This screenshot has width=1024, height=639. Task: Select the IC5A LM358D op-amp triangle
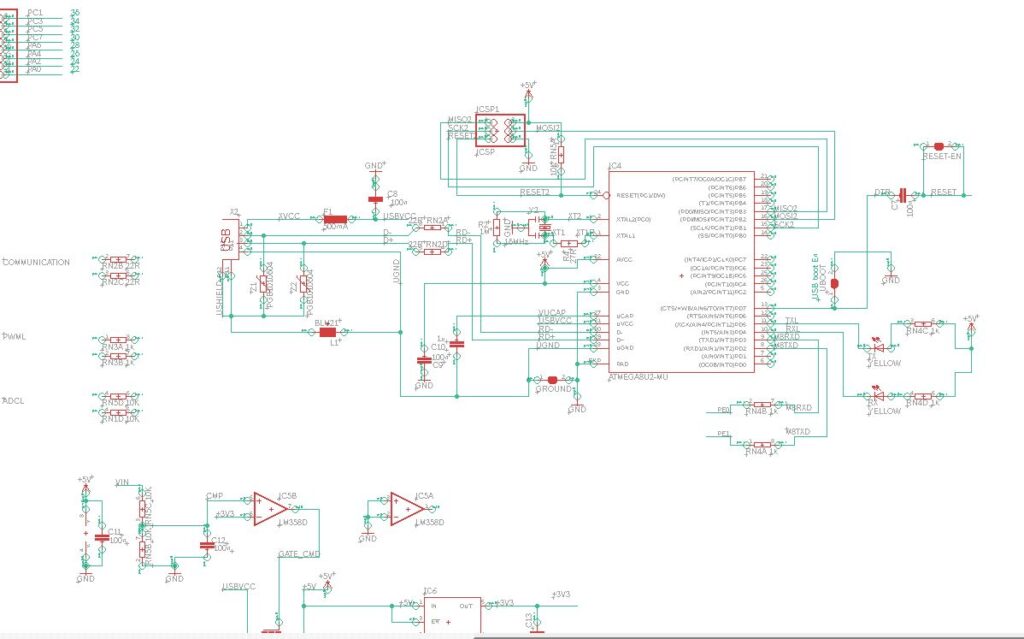404,508
